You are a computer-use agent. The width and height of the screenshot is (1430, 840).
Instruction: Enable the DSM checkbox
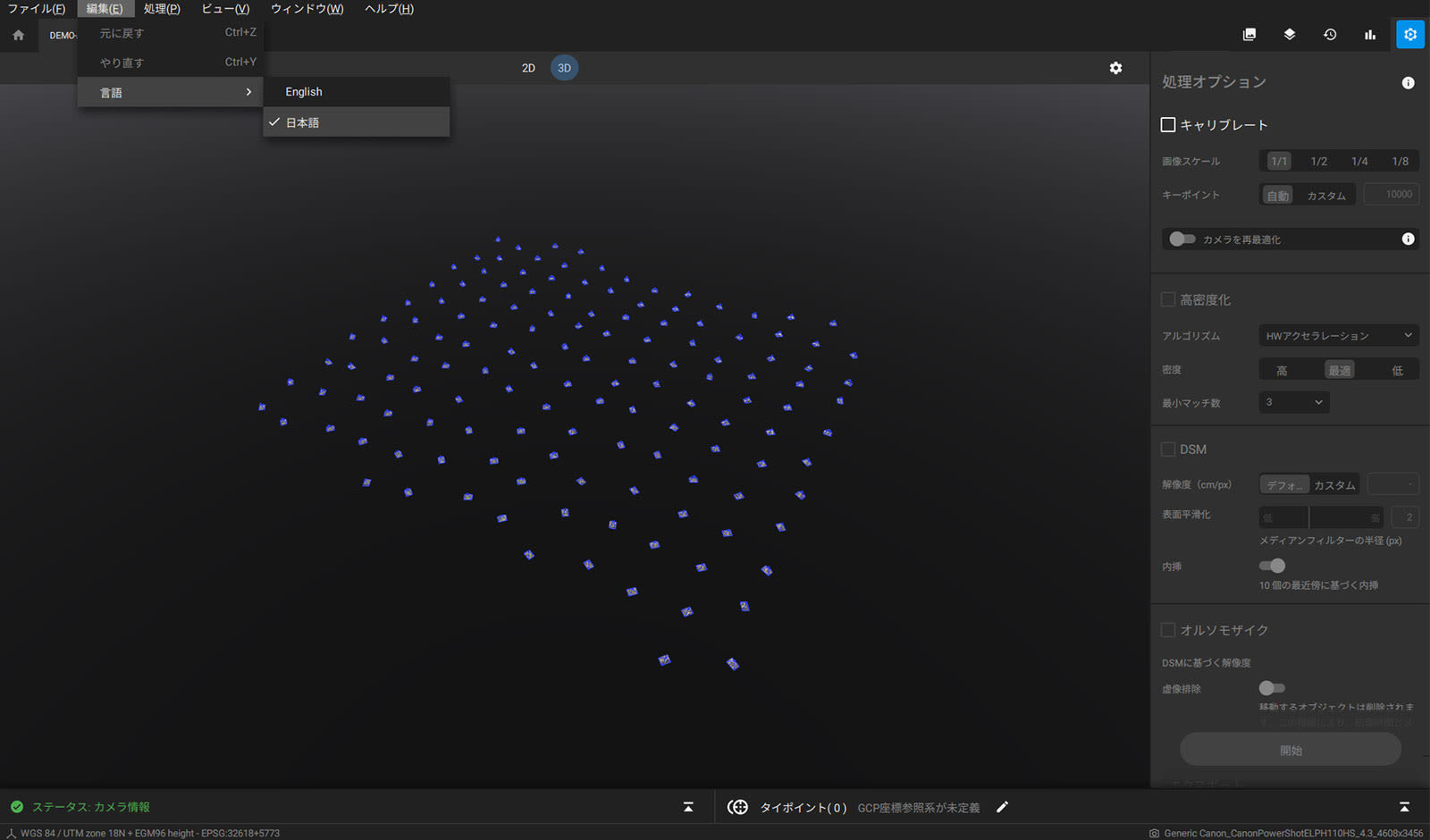[x=1167, y=449]
